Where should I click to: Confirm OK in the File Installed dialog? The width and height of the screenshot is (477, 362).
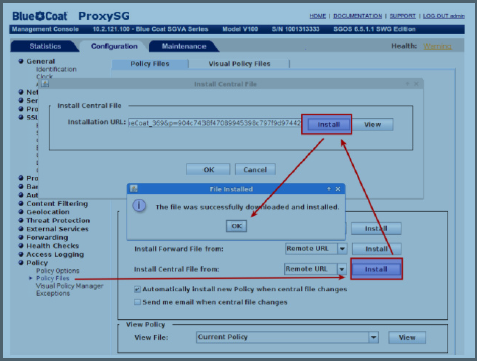click(x=237, y=226)
